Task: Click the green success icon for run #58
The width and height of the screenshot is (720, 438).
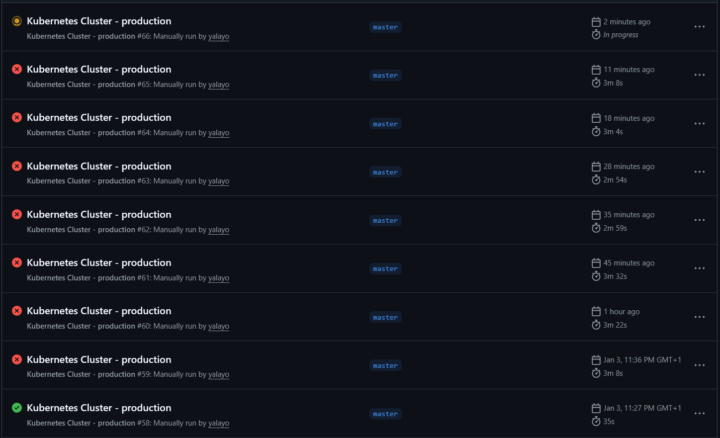Action: point(16,408)
